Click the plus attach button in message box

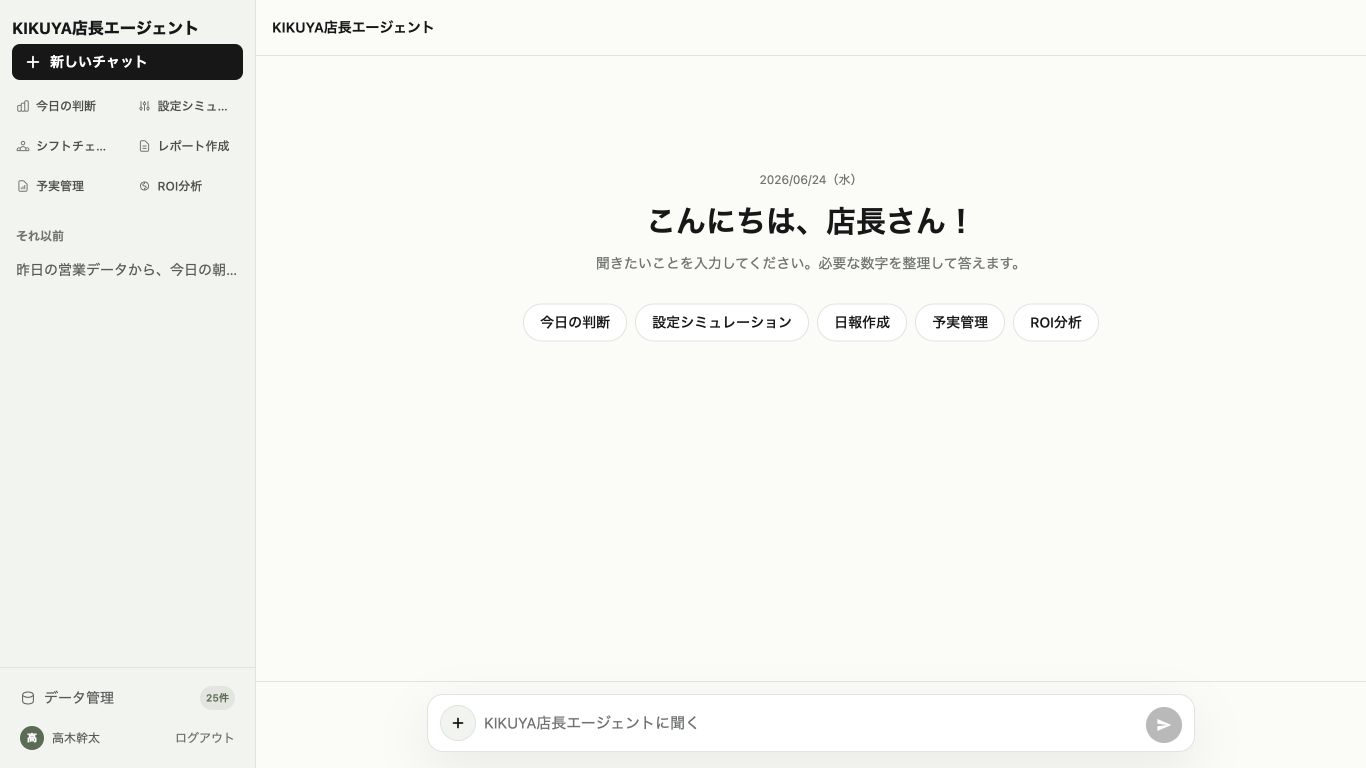pos(458,723)
